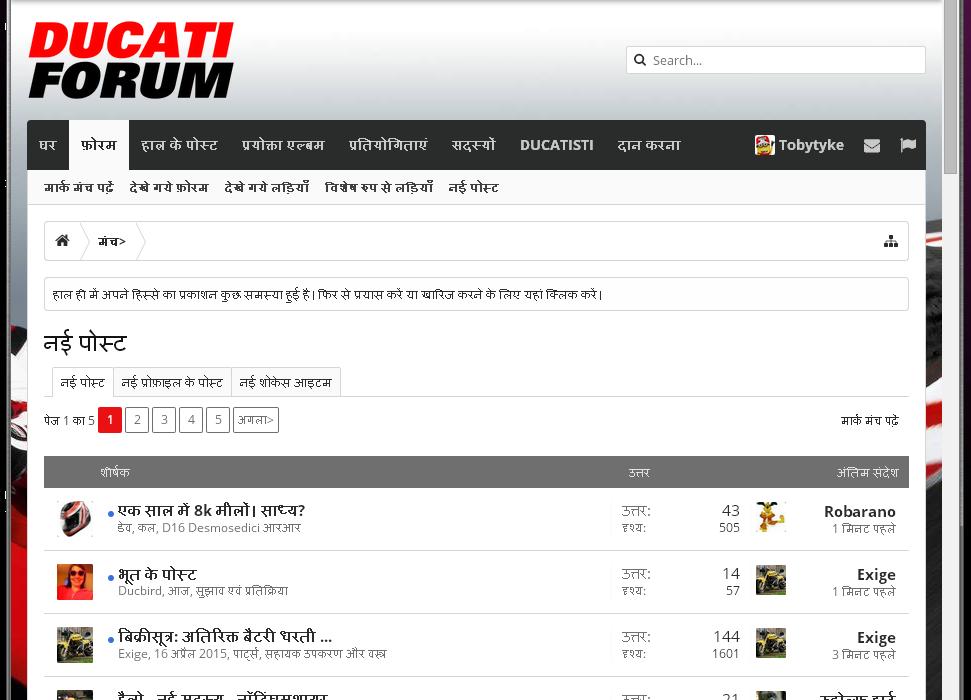Open the yellow motorcycle avatar beside बिक्रीसूत्र thread

pos(75,645)
